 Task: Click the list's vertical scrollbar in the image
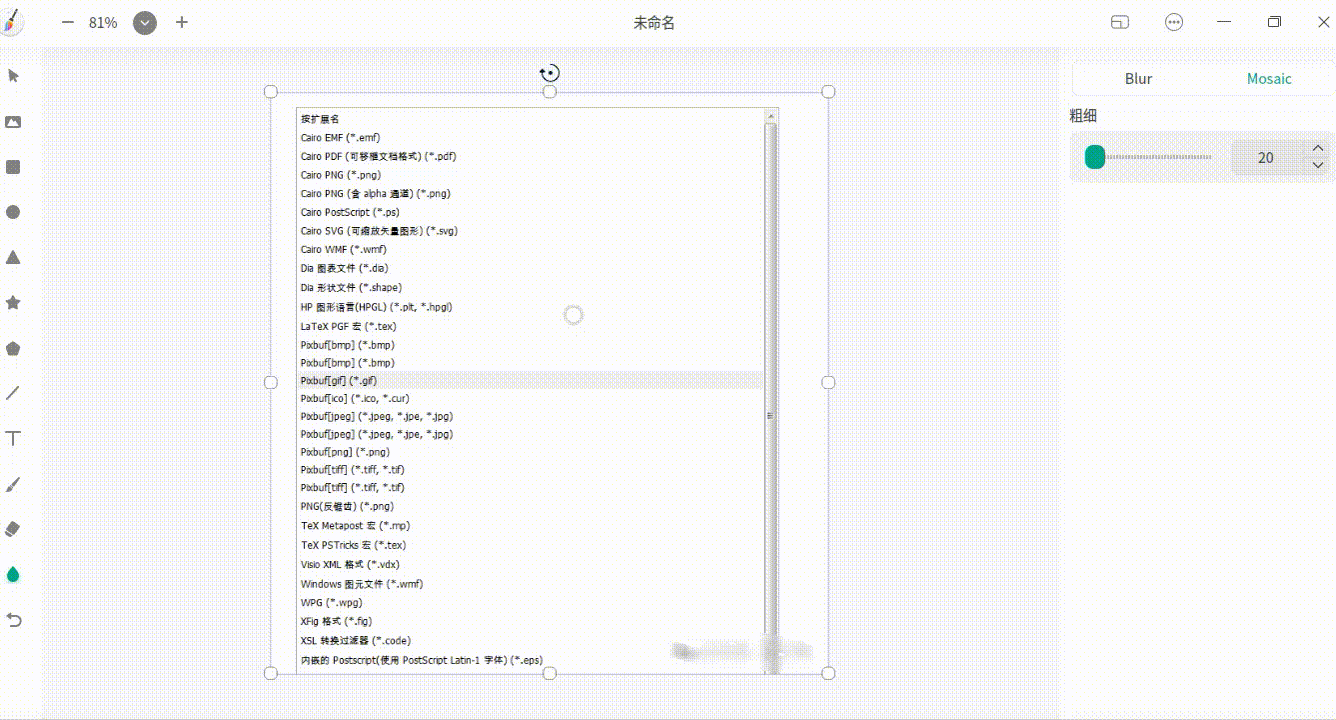click(771, 390)
